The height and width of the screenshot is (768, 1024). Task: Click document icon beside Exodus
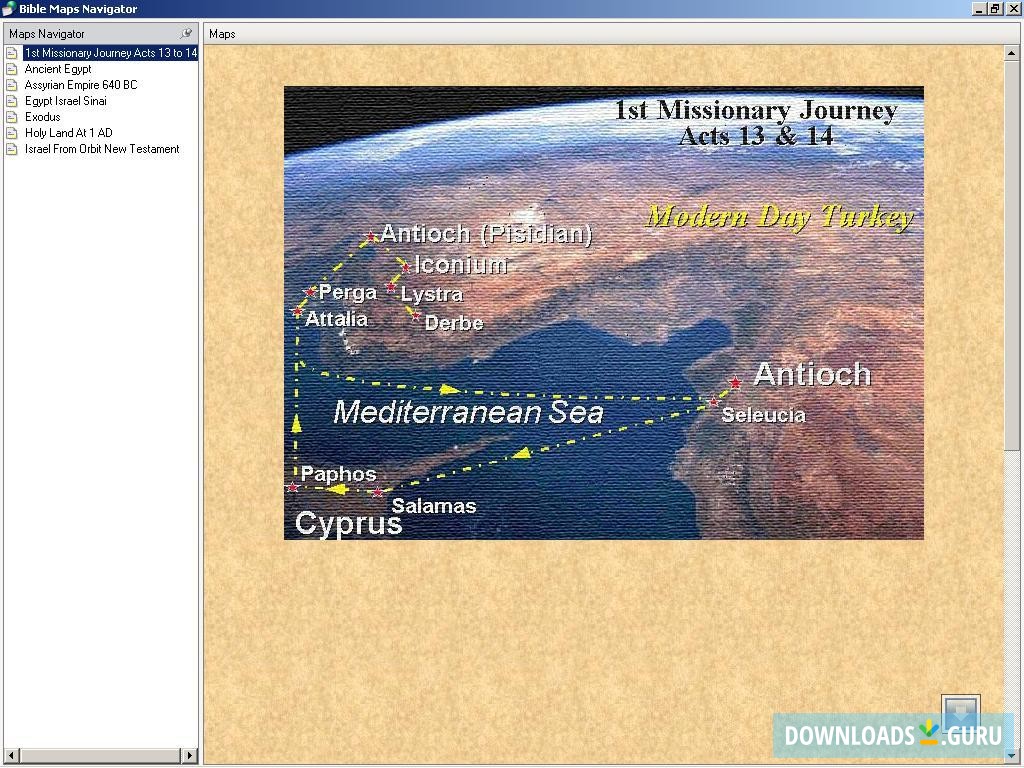tap(12, 117)
